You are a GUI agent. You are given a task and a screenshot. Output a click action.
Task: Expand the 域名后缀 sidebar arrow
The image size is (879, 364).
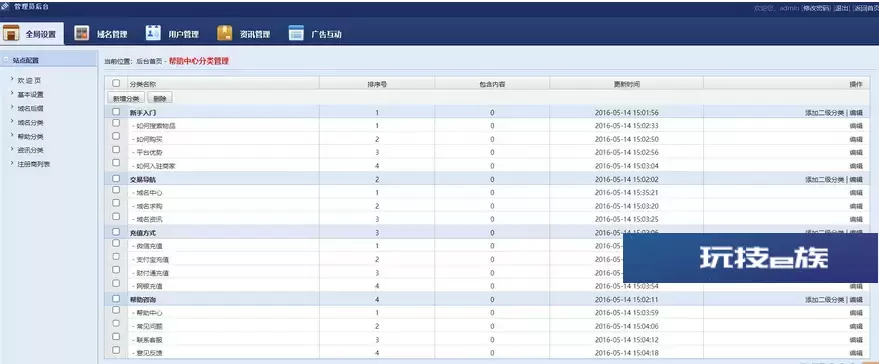pyautogui.click(x=12, y=108)
